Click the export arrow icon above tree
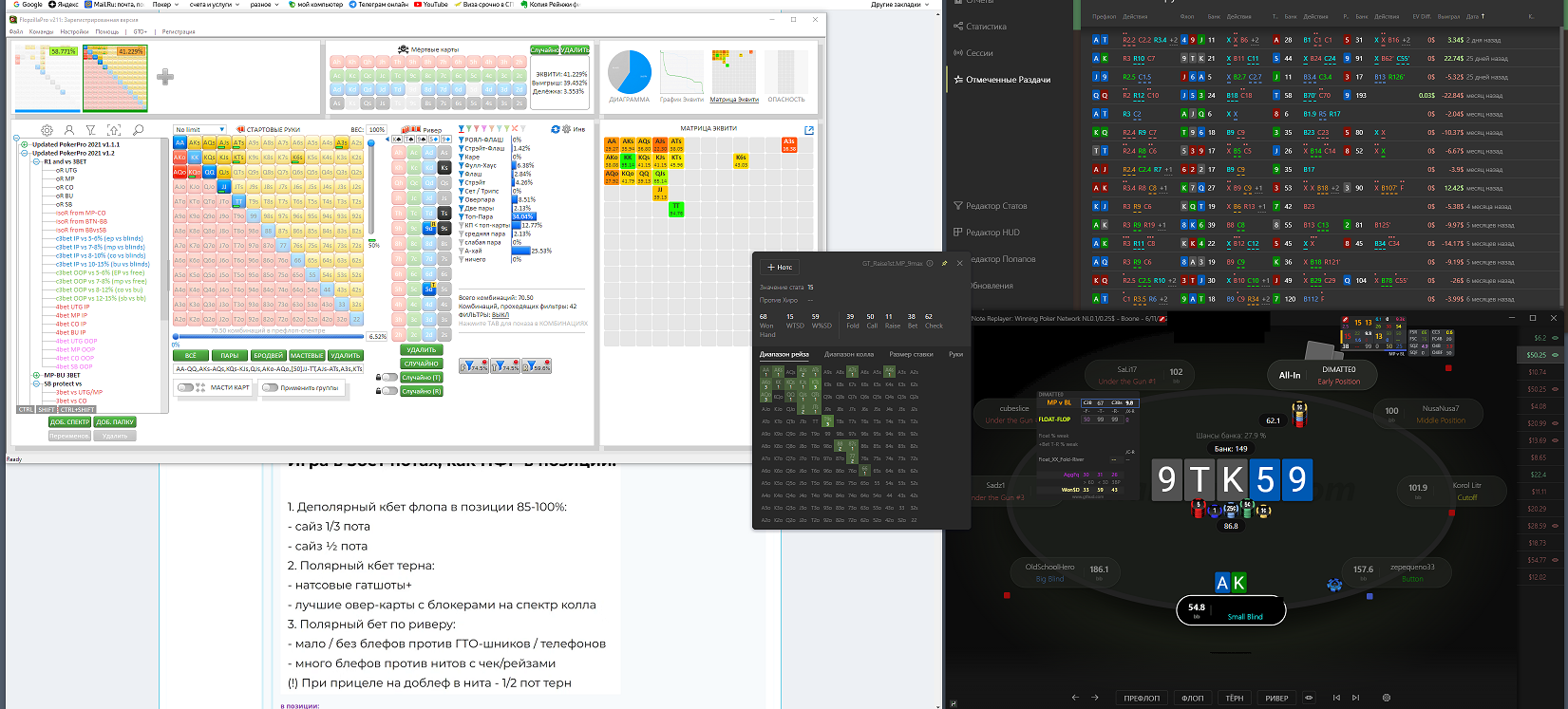Image resolution: width=1568 pixels, height=709 pixels. 114,130
